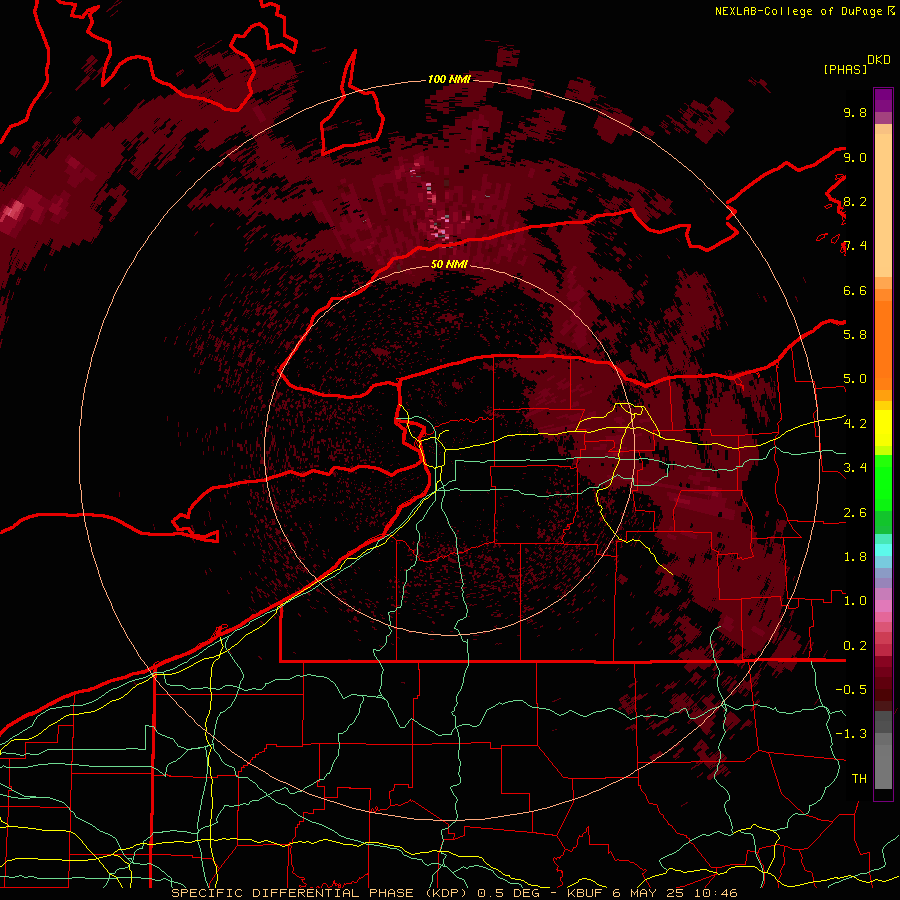Click the Specific Differential Phase caption at bottom
The height and width of the screenshot is (900, 900).
click(455, 893)
